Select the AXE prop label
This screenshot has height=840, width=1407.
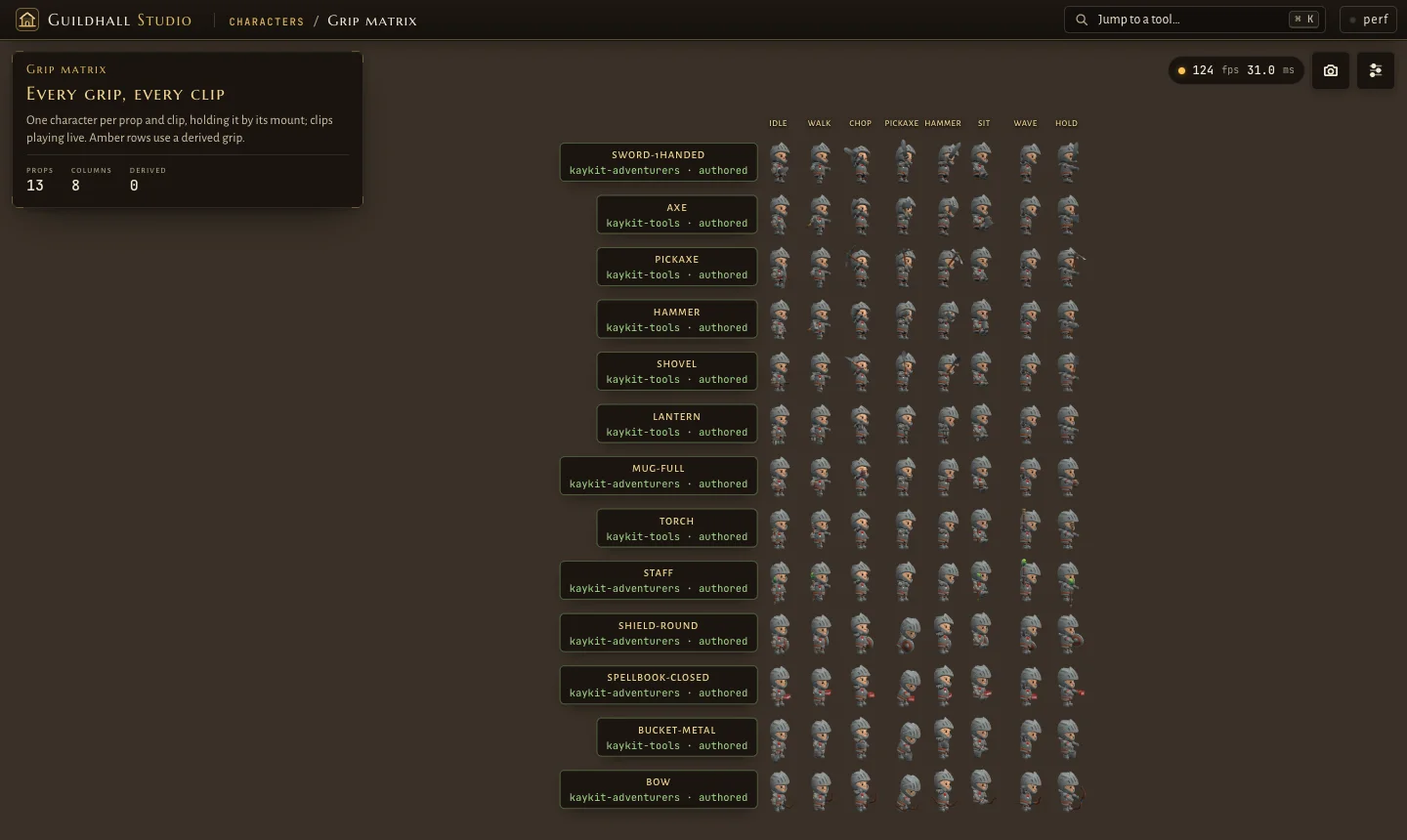(x=677, y=215)
